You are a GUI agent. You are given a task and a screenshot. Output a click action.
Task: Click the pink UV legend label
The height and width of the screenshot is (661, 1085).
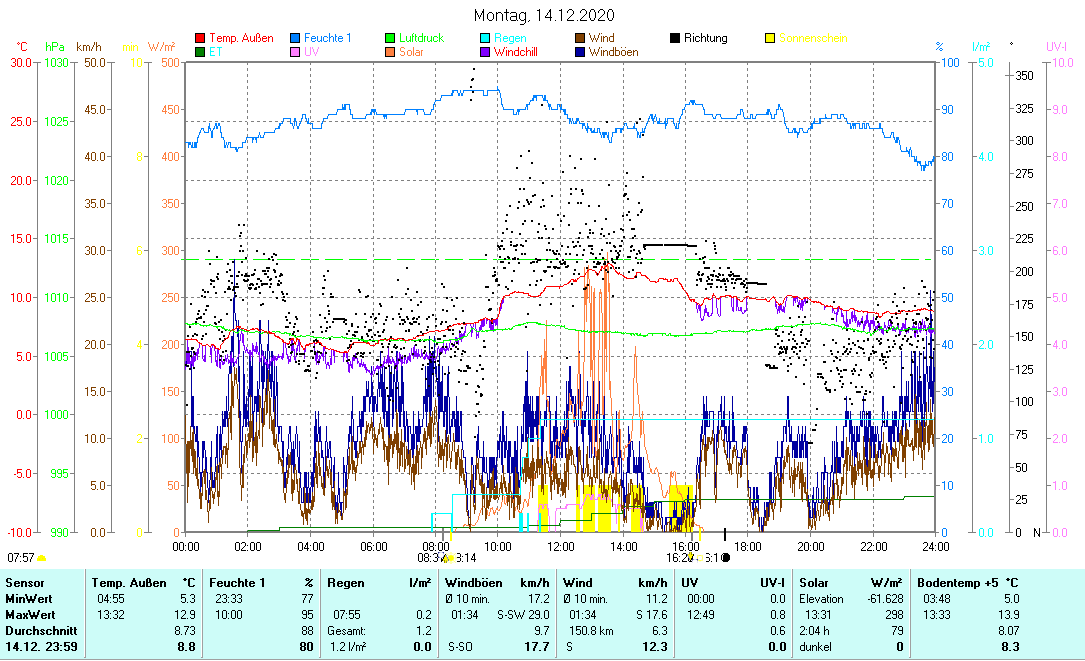pos(312,52)
